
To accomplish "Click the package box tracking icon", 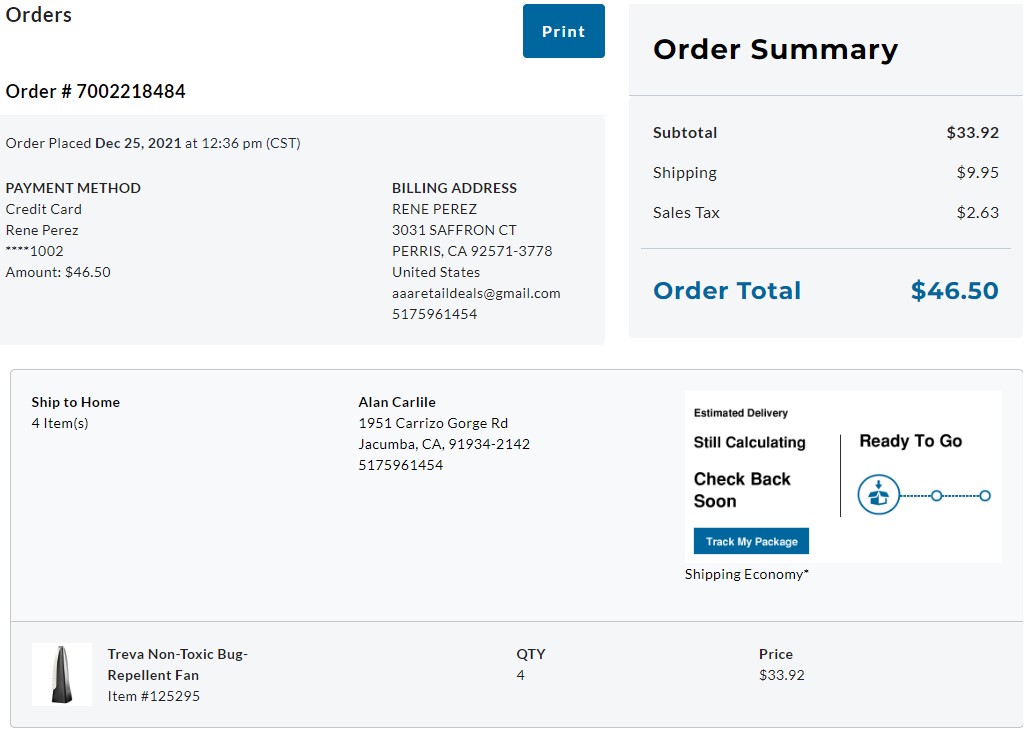I will click(x=878, y=494).
